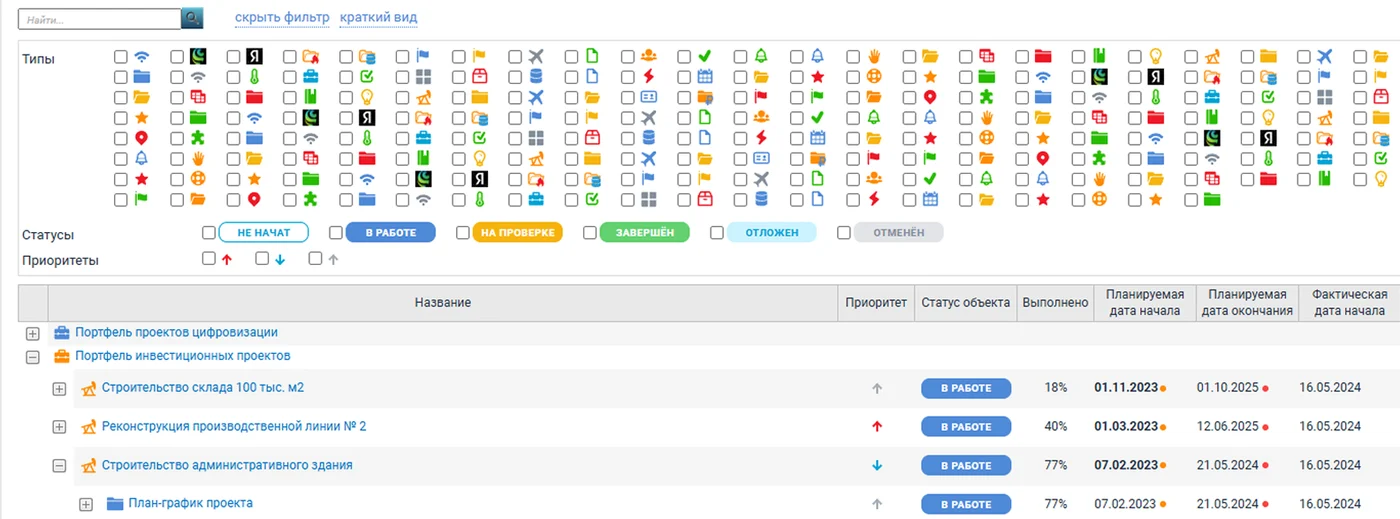
Task: Click planned start date 01.11.2023
Action: pos(1126,388)
